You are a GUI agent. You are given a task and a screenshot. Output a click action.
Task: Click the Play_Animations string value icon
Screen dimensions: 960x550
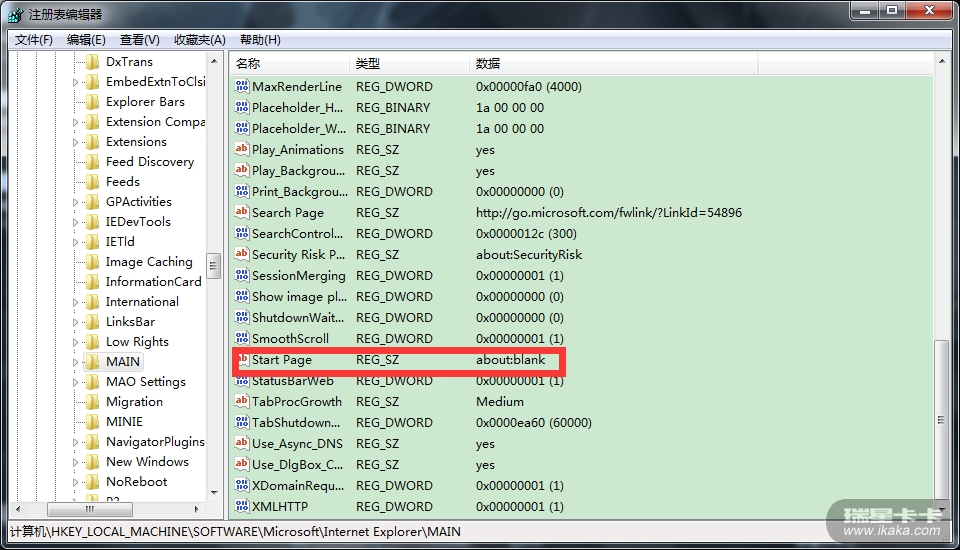pyautogui.click(x=242, y=149)
